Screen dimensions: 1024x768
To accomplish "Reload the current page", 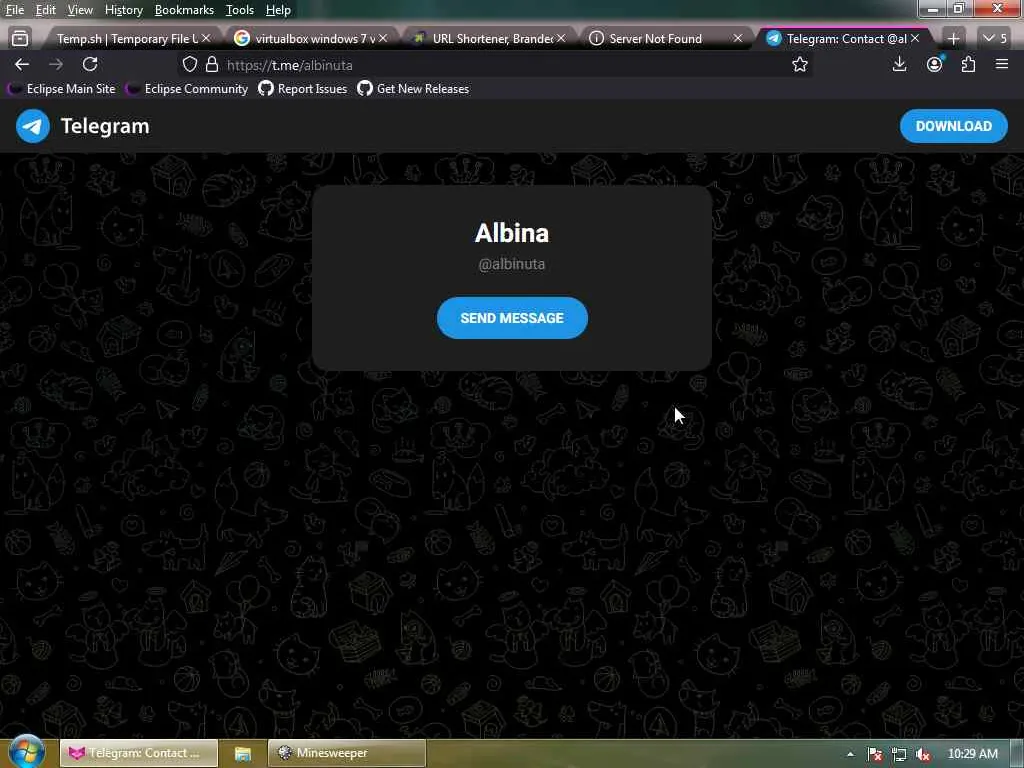I will pos(90,64).
